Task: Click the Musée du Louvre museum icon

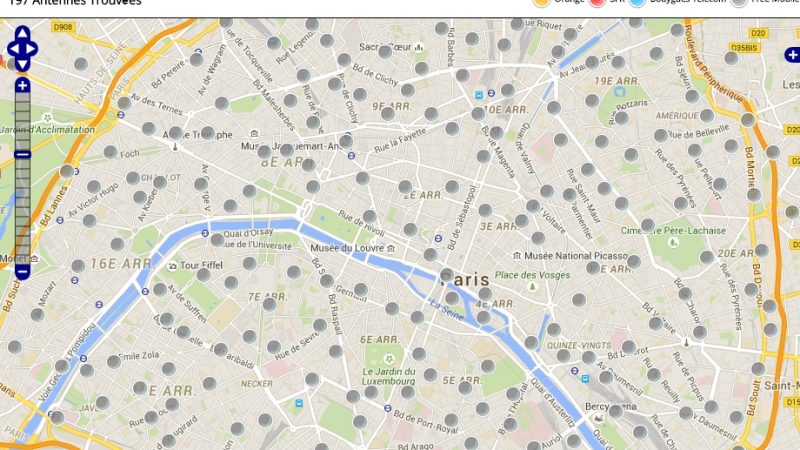Action: click(x=391, y=248)
